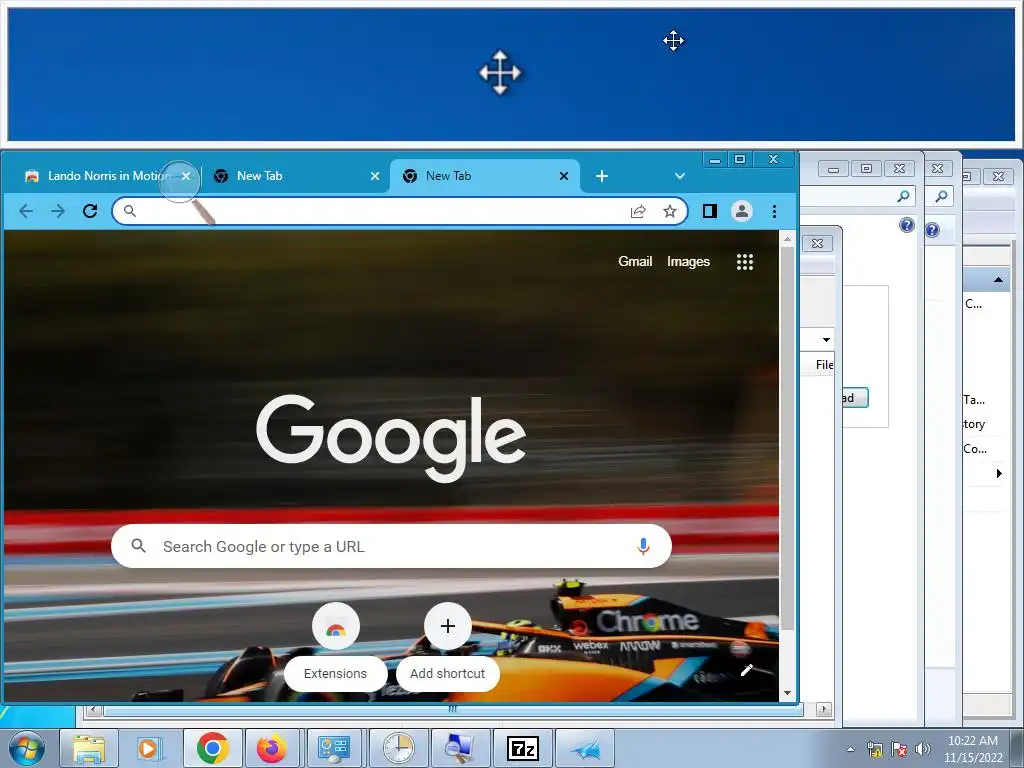Click the help icon in the second background window
The image size is (1024, 768).
pos(933,230)
